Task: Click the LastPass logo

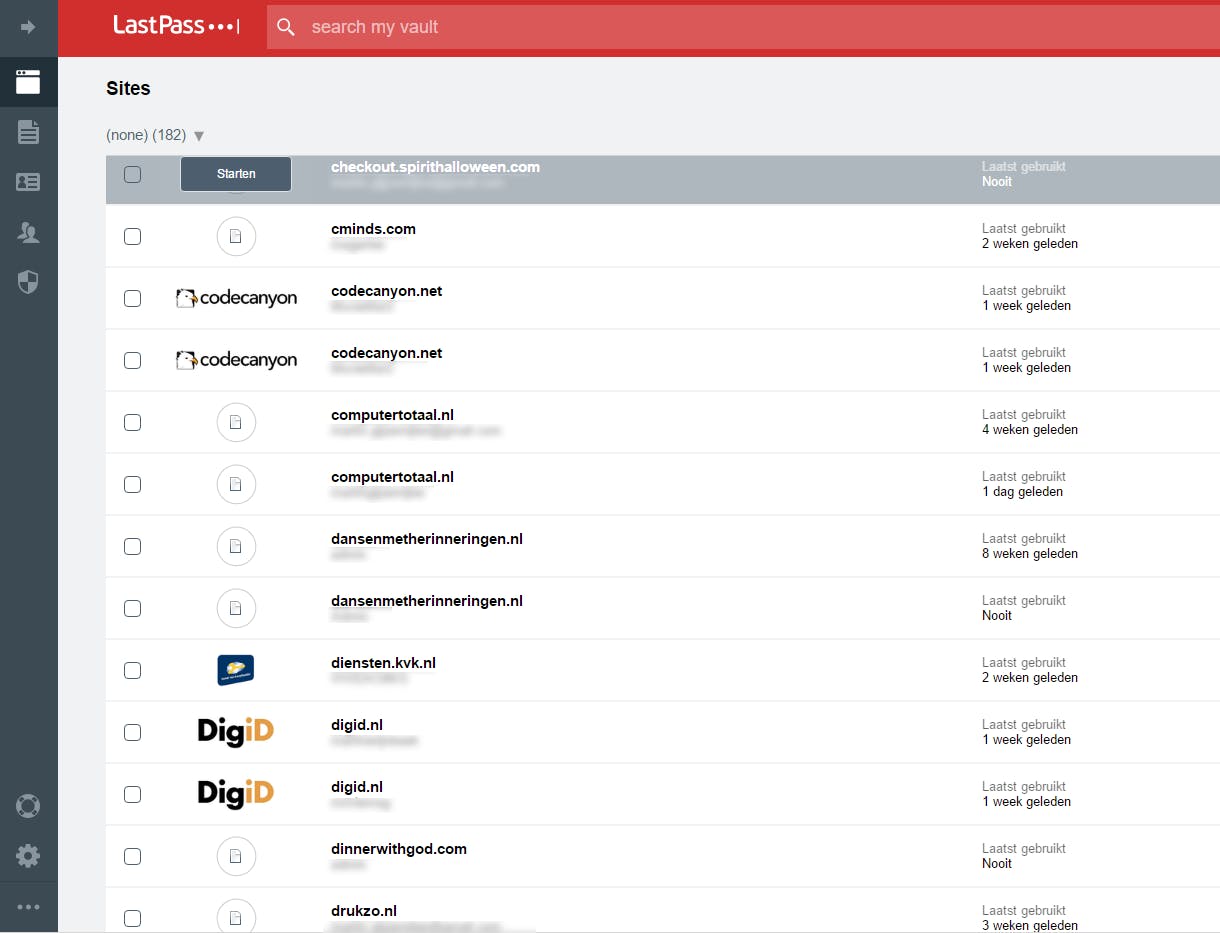Action: point(176,25)
